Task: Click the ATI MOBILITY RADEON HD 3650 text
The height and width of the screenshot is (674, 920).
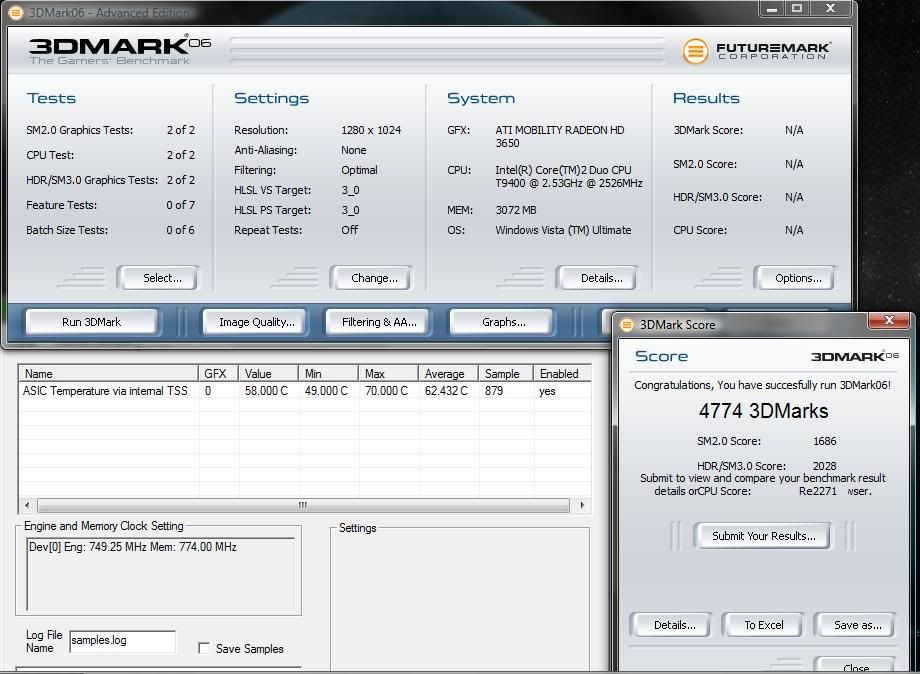Action: 560,137
